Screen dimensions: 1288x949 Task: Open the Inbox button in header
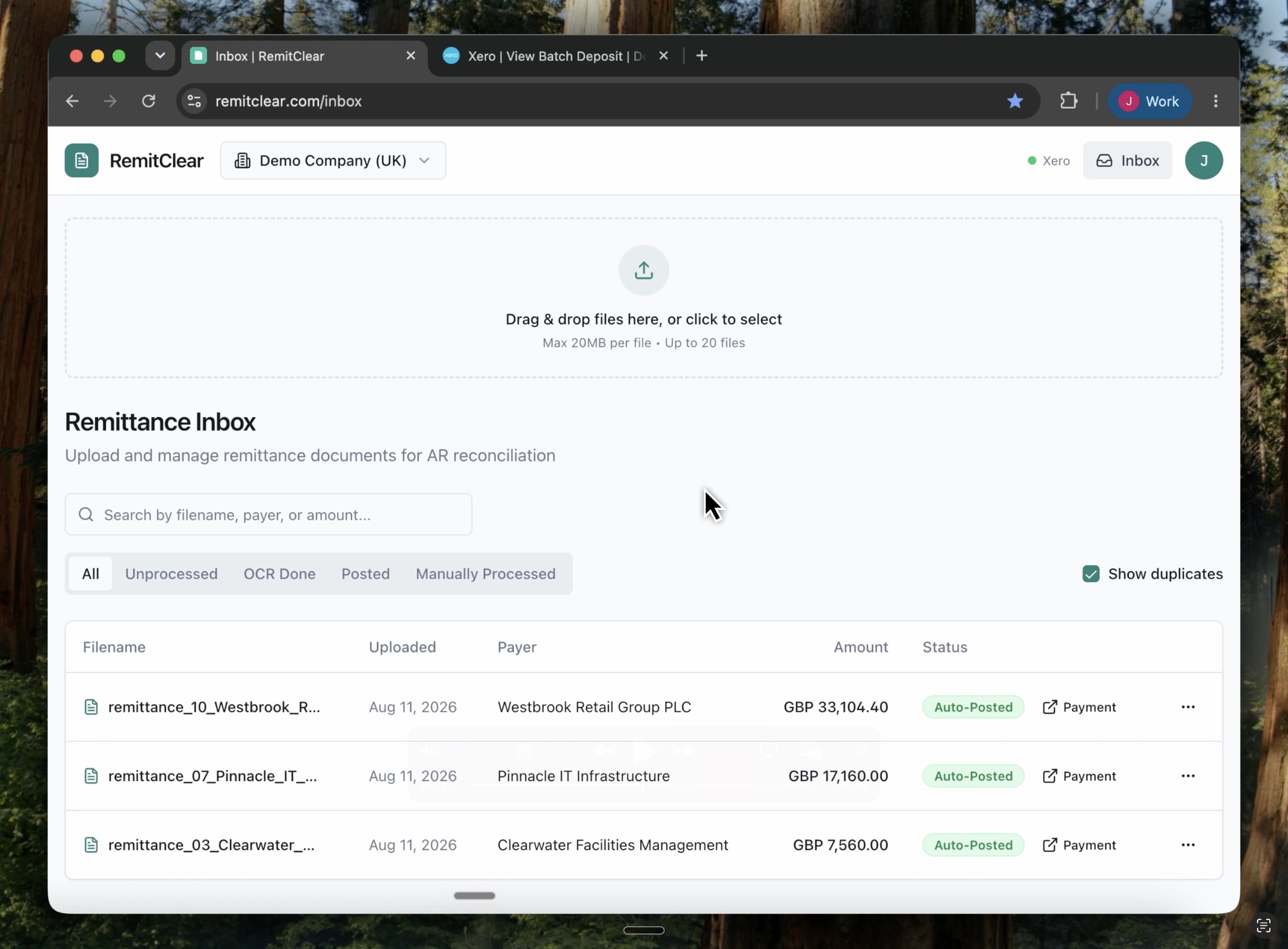(x=1127, y=160)
